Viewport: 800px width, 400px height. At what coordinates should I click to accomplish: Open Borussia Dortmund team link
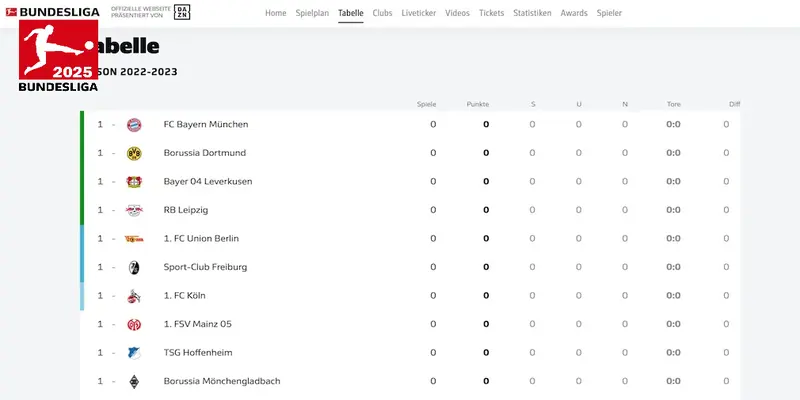[205, 153]
